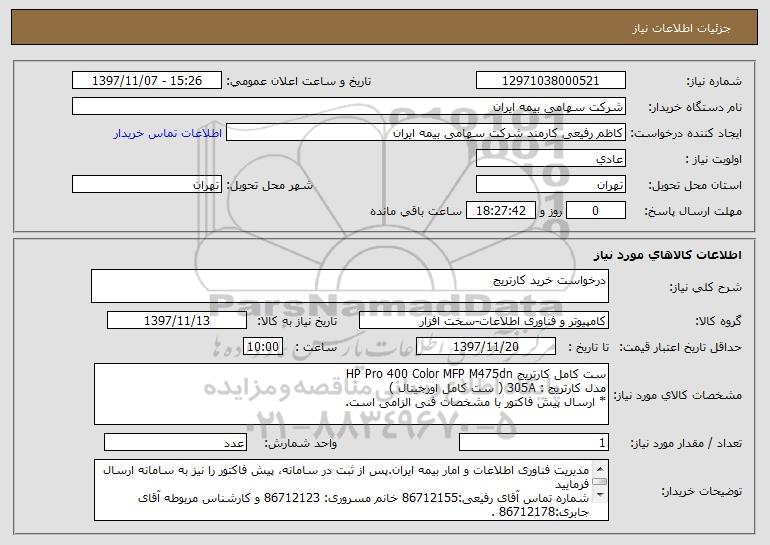770x545 pixels.
Task: Click the buyer organization field شرکت سهامی بیمه ایران
Action: coord(349,106)
